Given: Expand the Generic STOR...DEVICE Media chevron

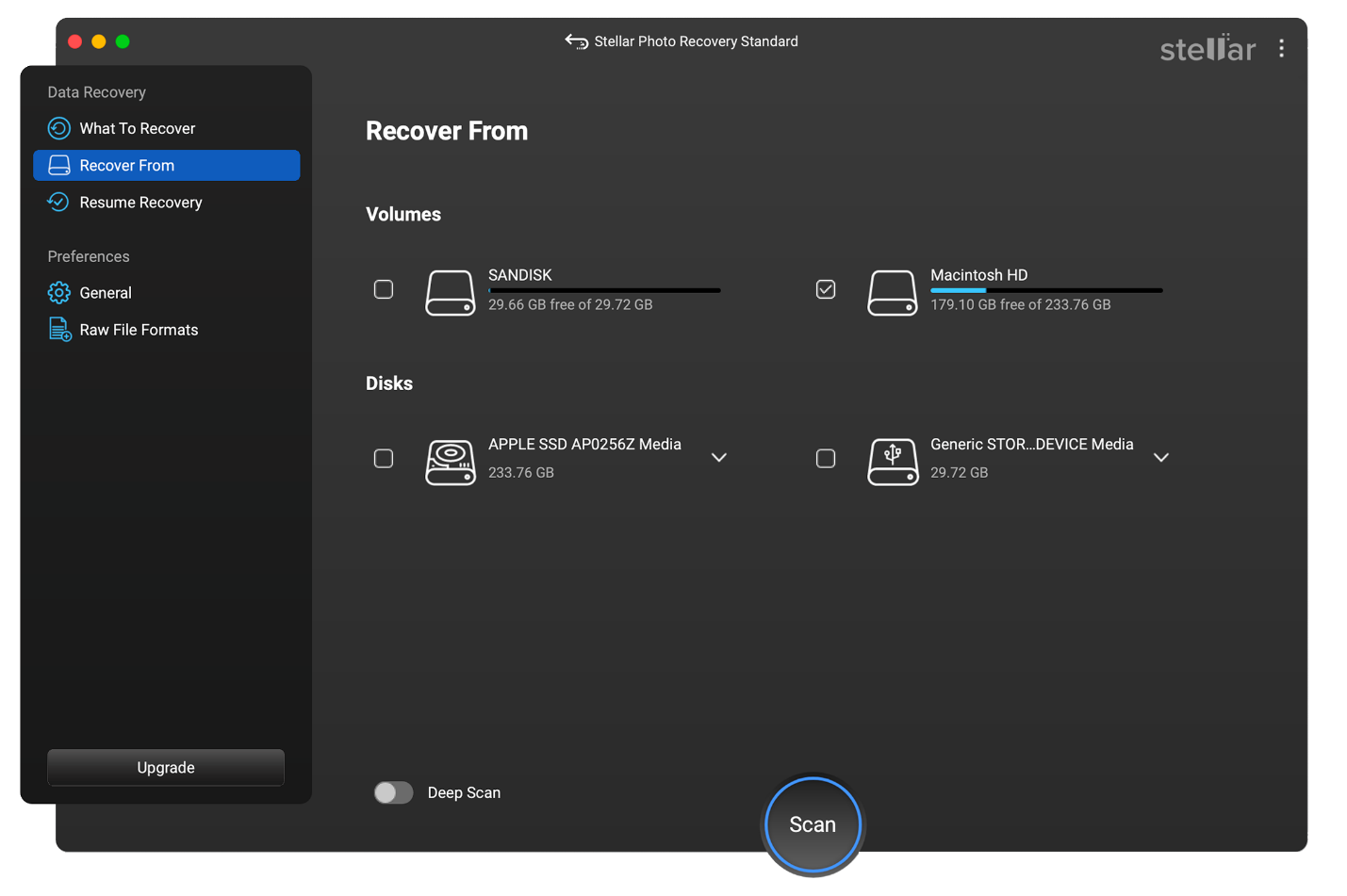Looking at the screenshot, I should coord(1161,458).
